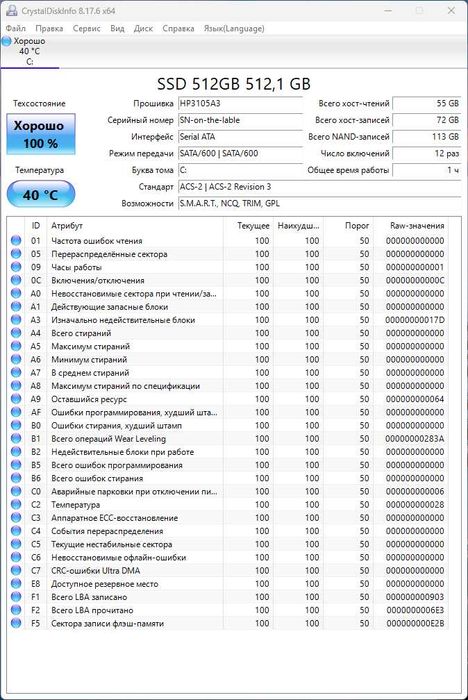Click the Прошивка field HP3105A3
The width and height of the screenshot is (468, 700).
(240, 104)
